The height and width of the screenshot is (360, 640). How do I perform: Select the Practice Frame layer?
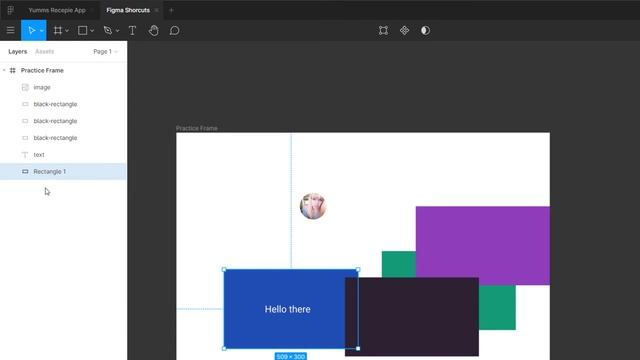63,70
